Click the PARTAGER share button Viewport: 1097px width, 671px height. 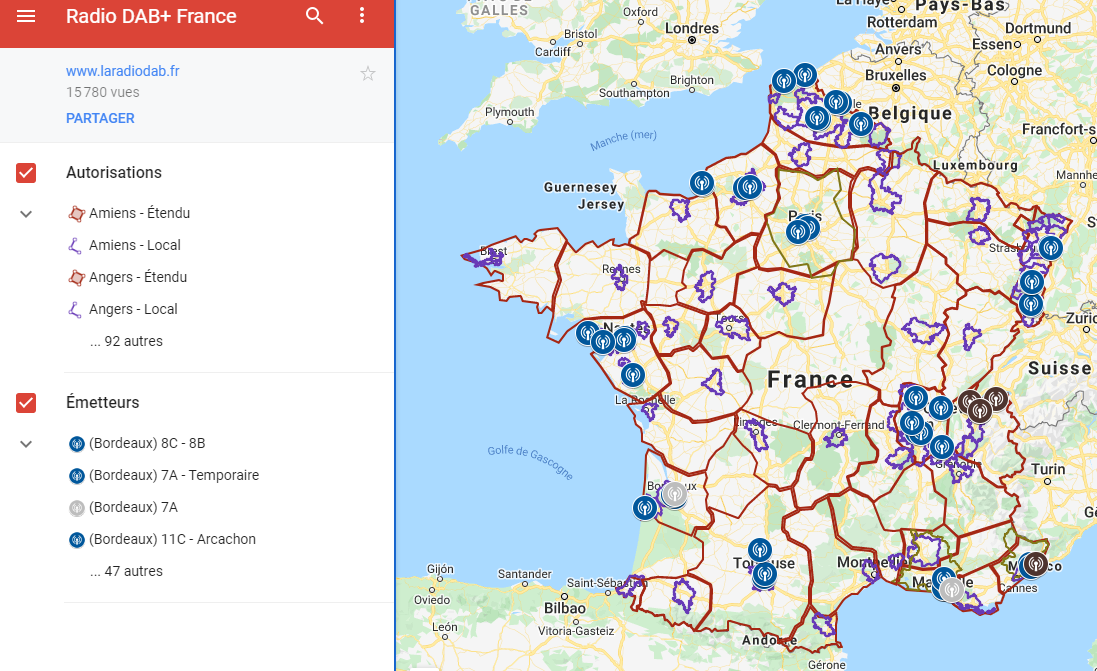(x=100, y=118)
